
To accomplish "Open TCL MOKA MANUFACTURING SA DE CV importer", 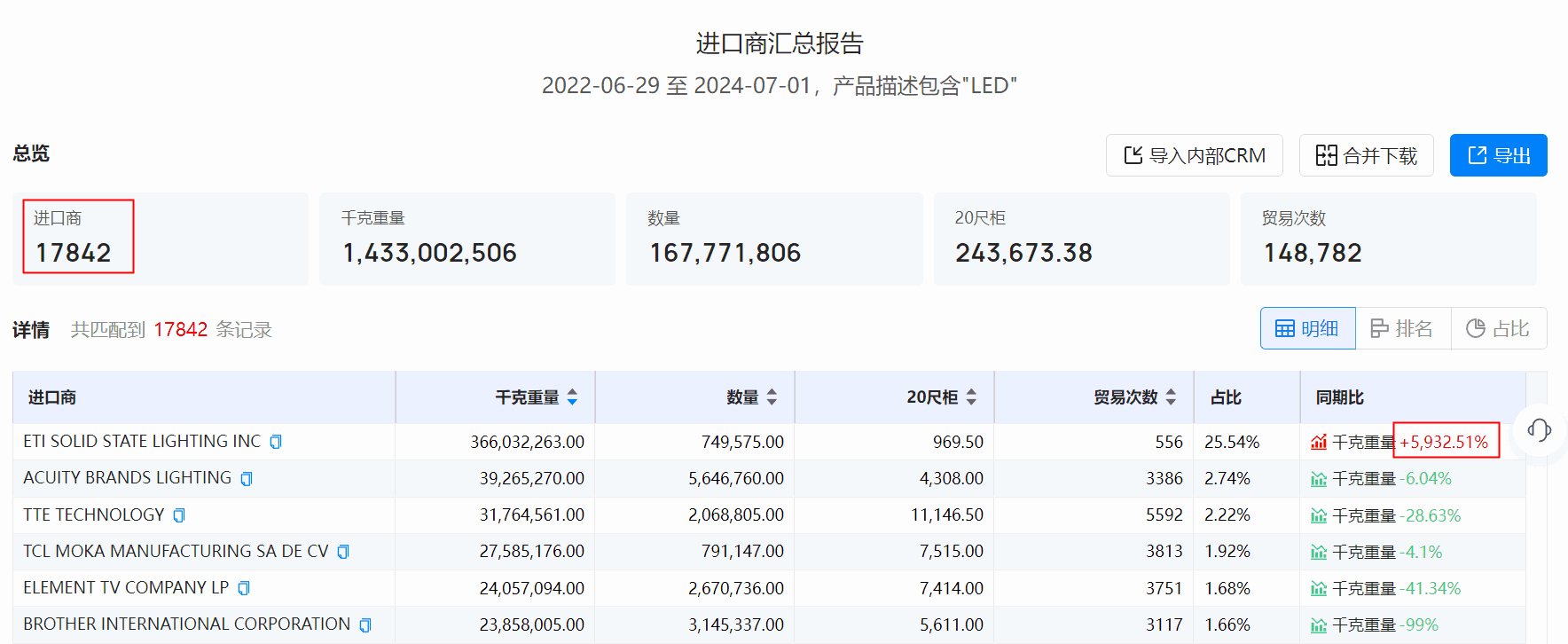I will coord(176,552).
